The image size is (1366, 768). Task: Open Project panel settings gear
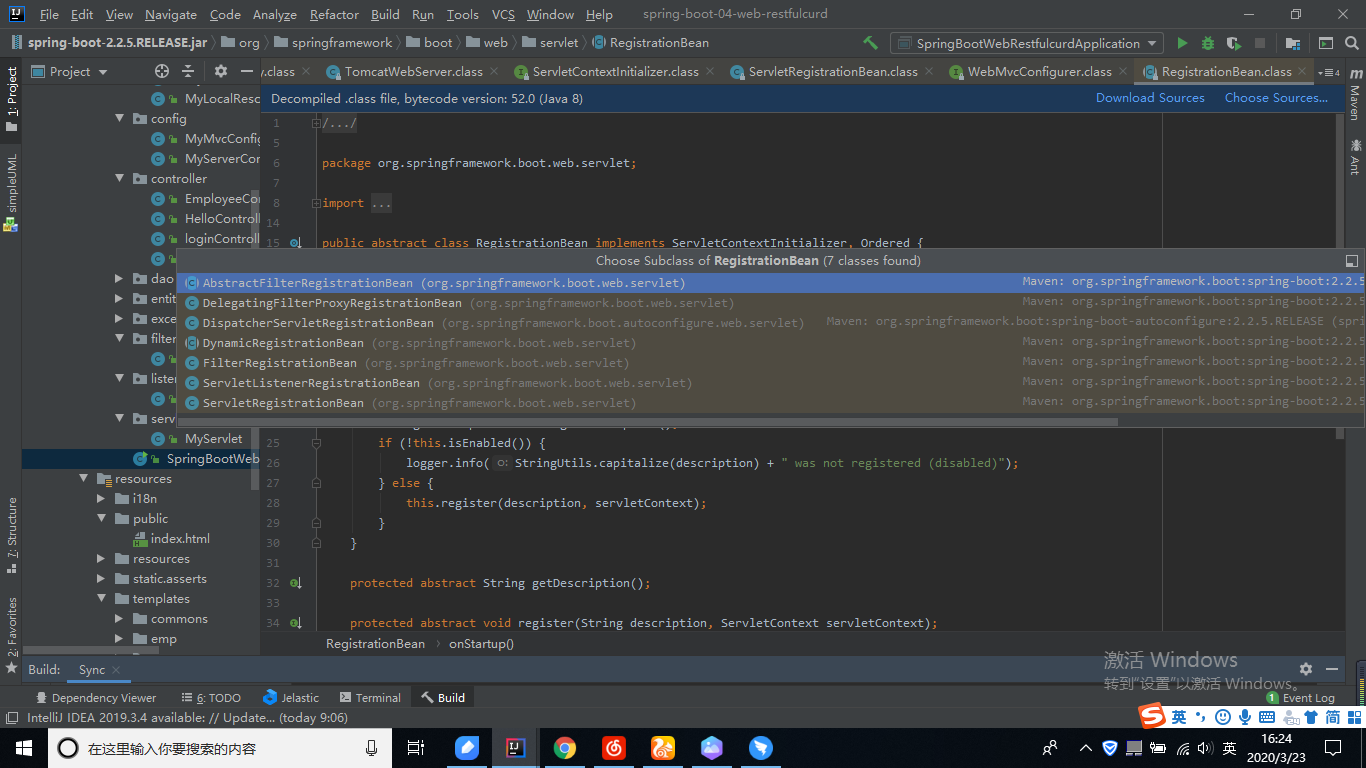pos(221,71)
